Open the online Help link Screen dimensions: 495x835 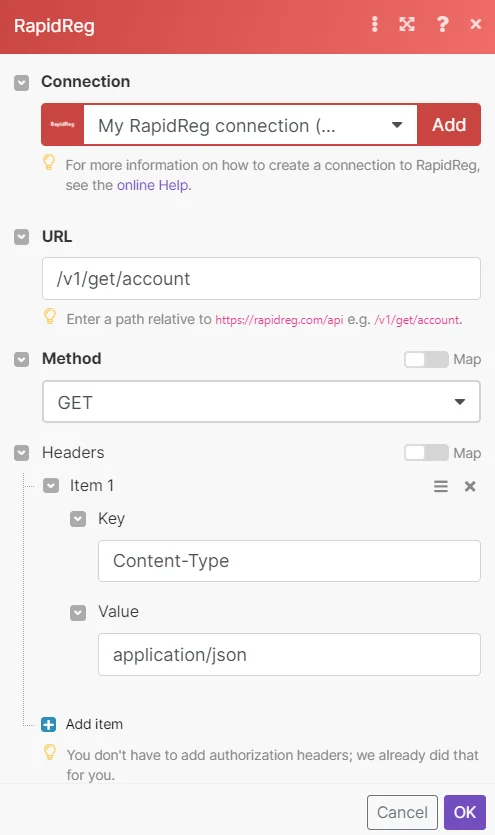[153, 185]
